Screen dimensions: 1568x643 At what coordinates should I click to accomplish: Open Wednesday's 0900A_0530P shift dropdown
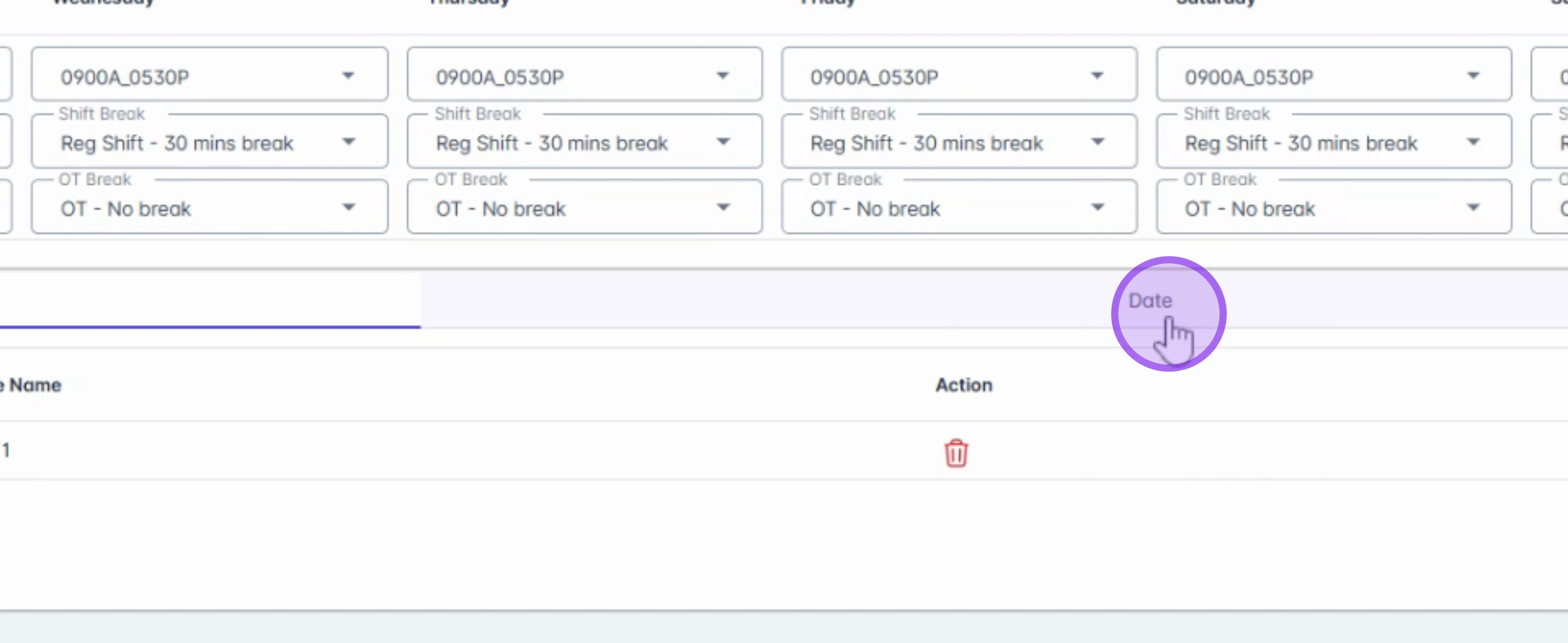209,76
